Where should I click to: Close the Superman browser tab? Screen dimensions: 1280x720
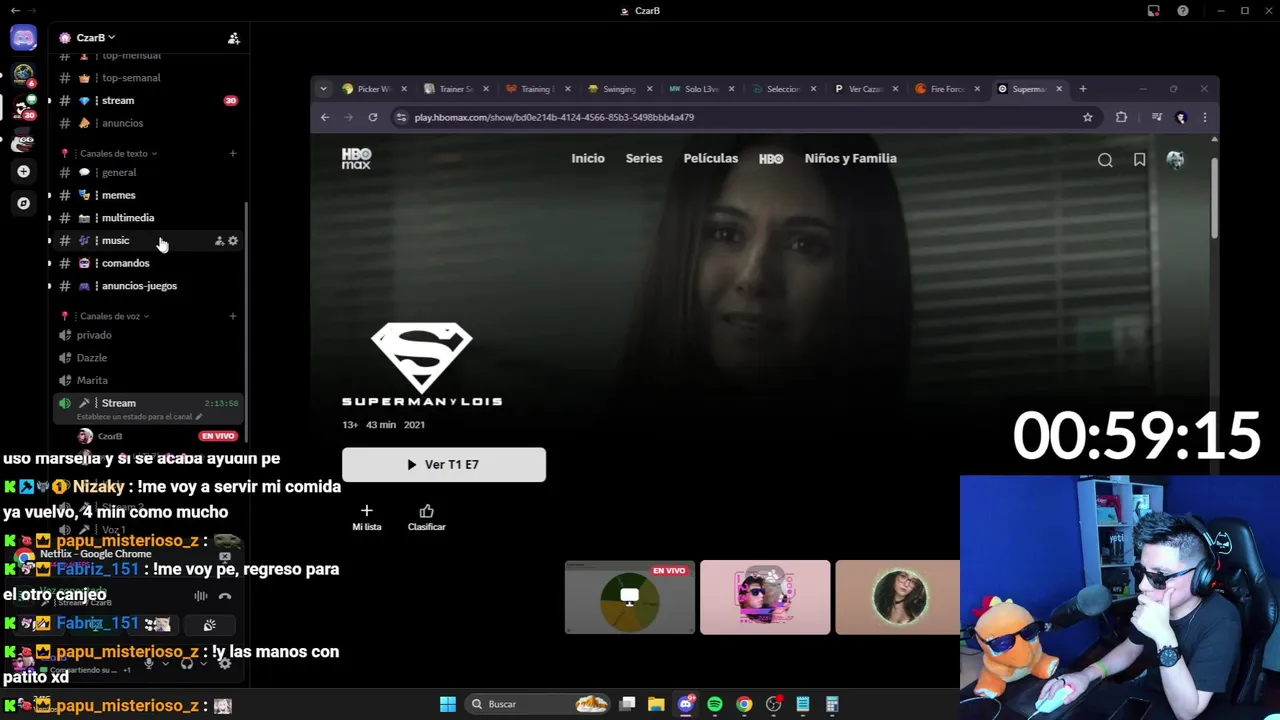1058,89
